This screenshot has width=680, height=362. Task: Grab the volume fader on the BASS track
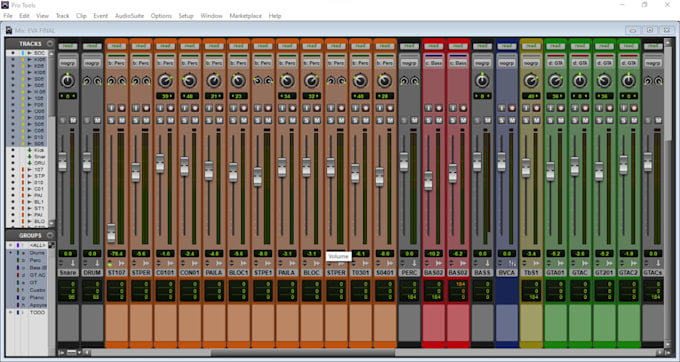477,161
